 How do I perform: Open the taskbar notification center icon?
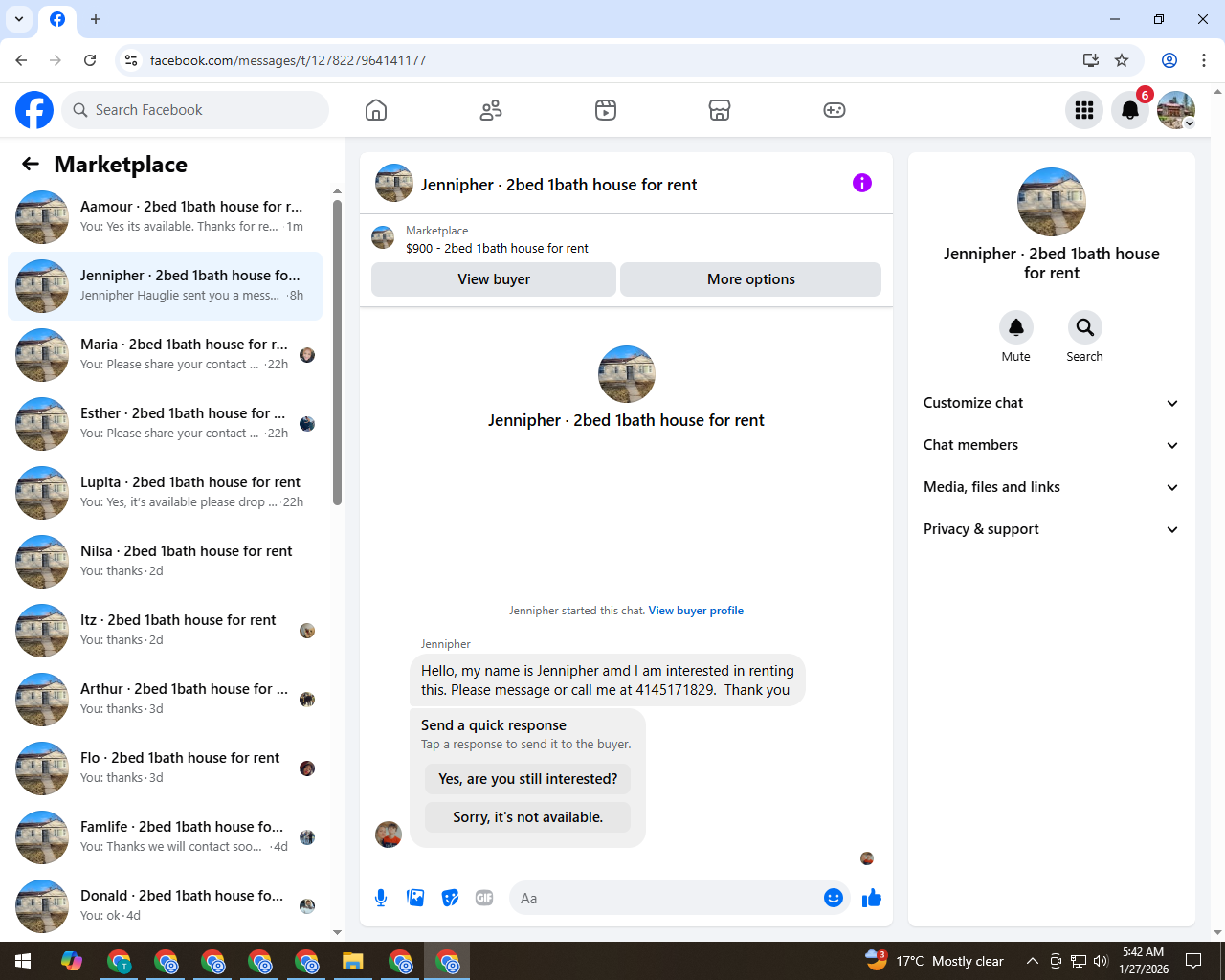point(1193,961)
